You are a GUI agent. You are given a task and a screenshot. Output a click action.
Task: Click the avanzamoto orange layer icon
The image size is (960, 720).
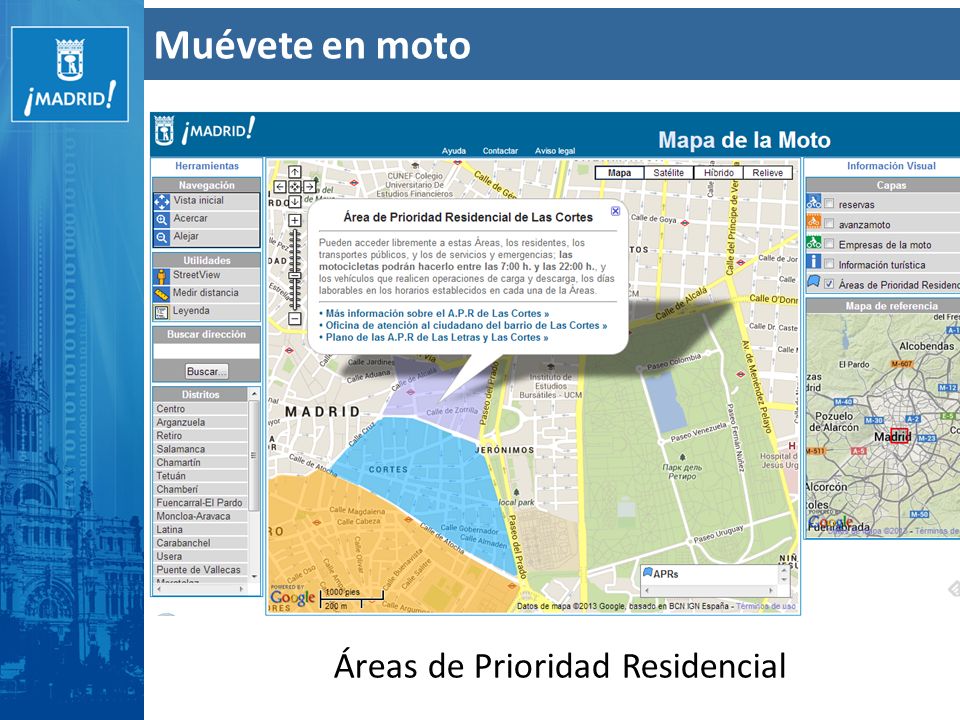coord(814,222)
